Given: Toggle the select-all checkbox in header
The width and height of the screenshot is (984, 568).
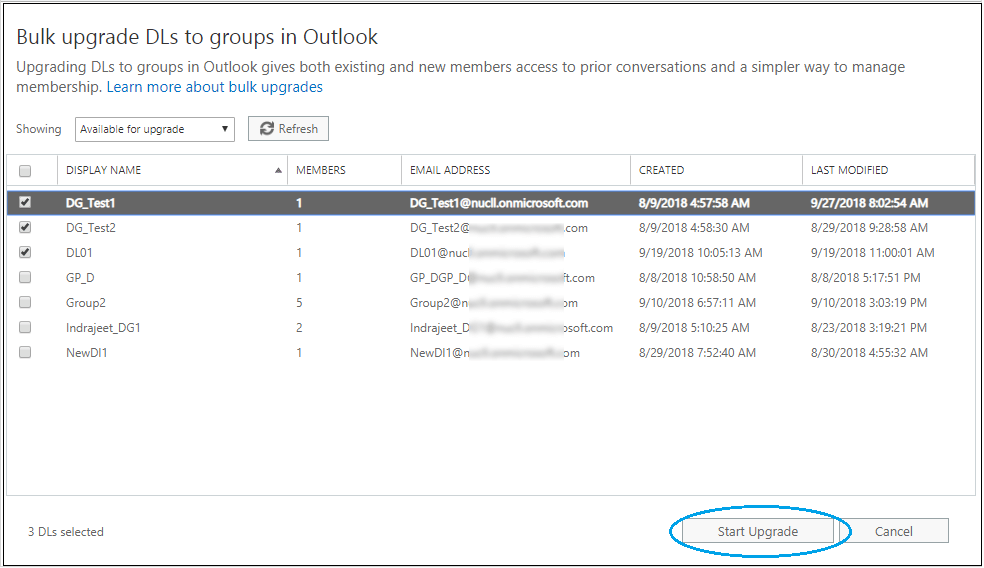Looking at the screenshot, I should (x=25, y=170).
